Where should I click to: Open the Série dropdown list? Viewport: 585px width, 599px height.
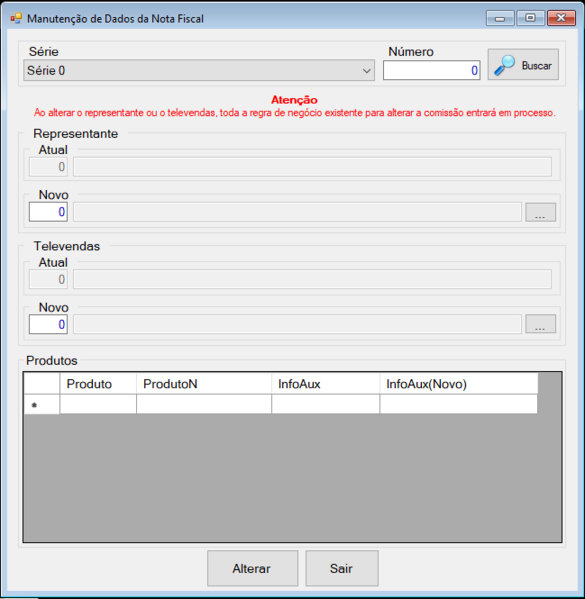199,70
